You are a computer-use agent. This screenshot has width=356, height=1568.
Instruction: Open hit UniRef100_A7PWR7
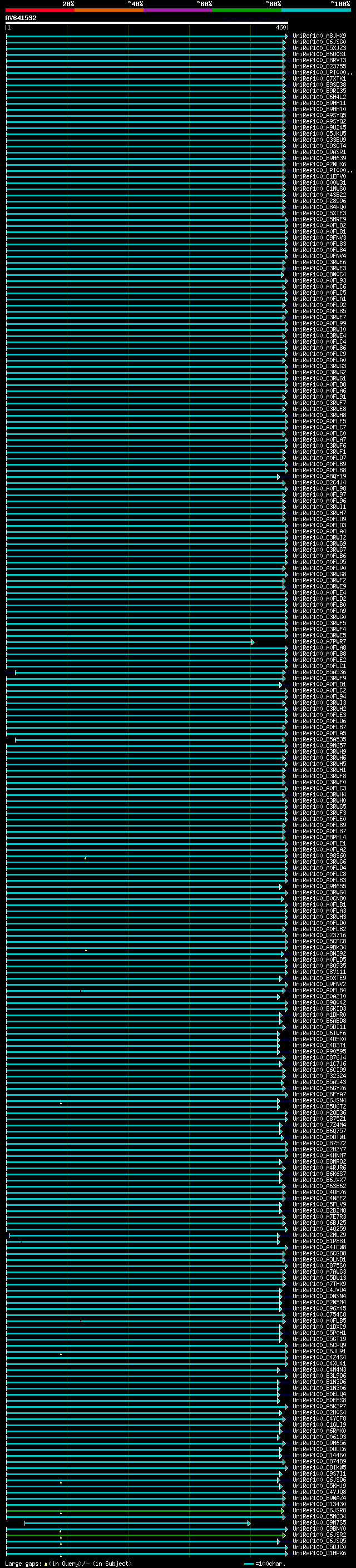click(x=319, y=641)
